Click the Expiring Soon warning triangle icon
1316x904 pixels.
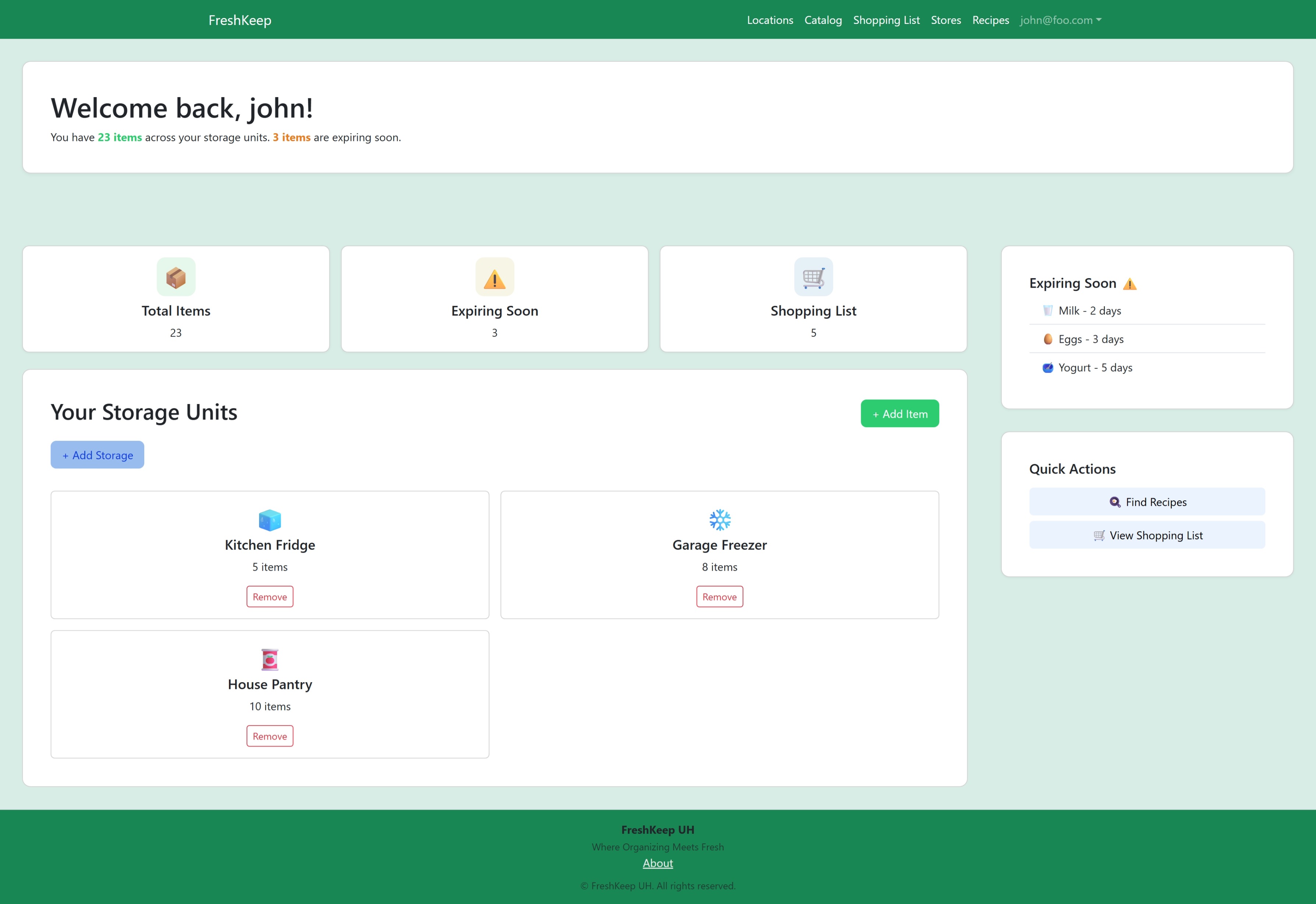click(494, 277)
